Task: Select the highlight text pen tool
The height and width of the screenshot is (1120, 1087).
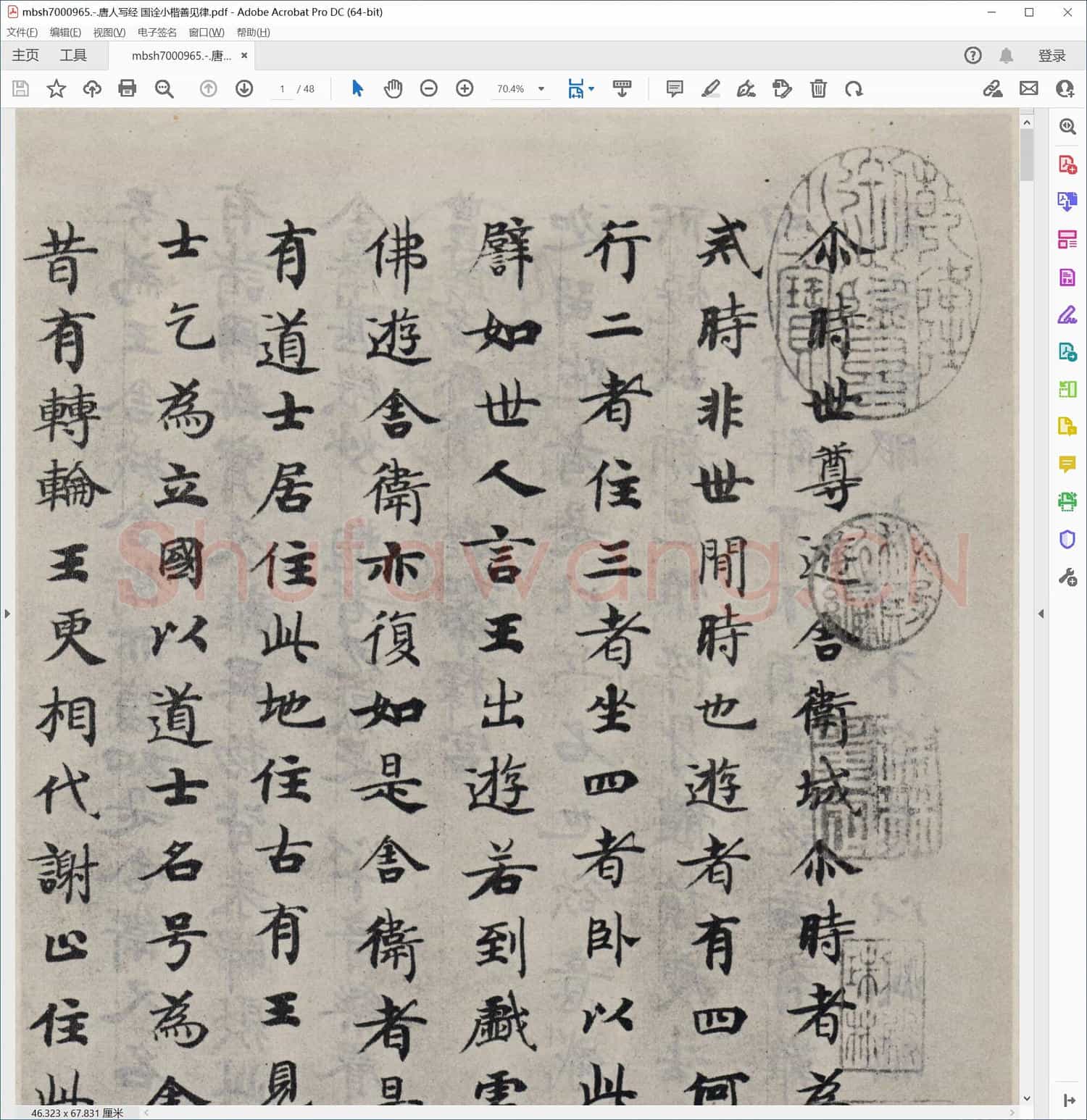Action: click(710, 88)
